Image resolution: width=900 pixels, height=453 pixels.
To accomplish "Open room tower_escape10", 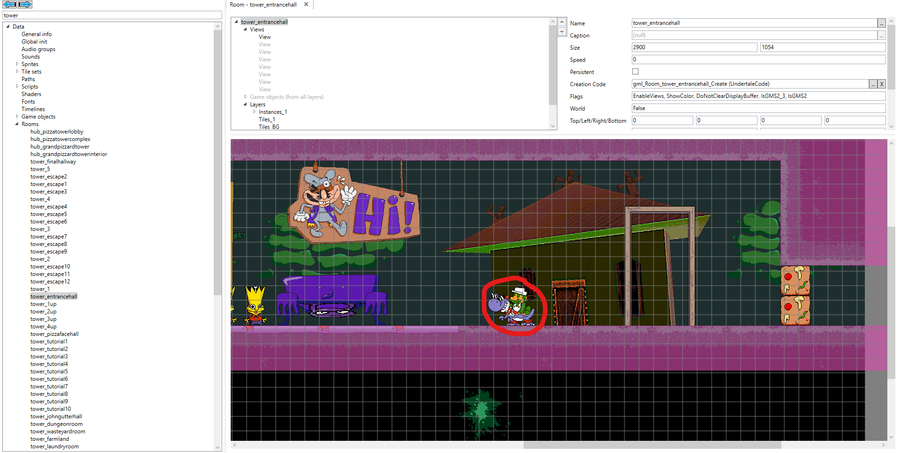I will point(51,266).
